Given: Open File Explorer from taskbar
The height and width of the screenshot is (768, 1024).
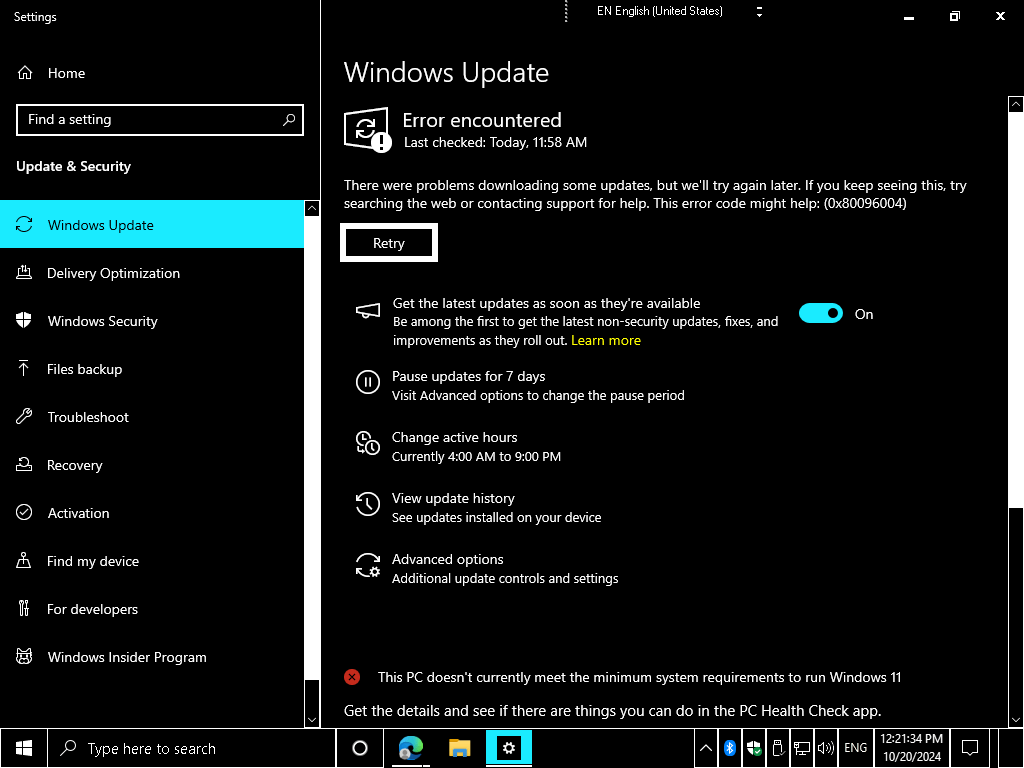Looking at the screenshot, I should pos(460,748).
